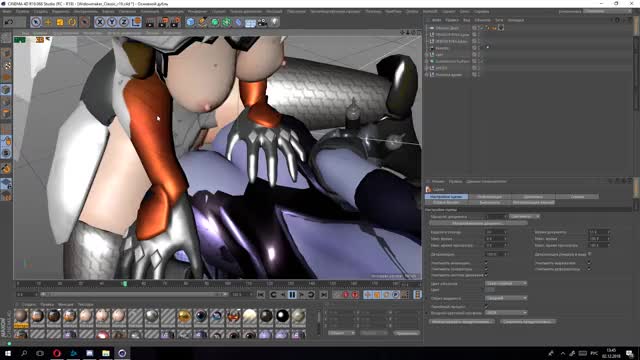Open the Файл menu in object manager

436,20
